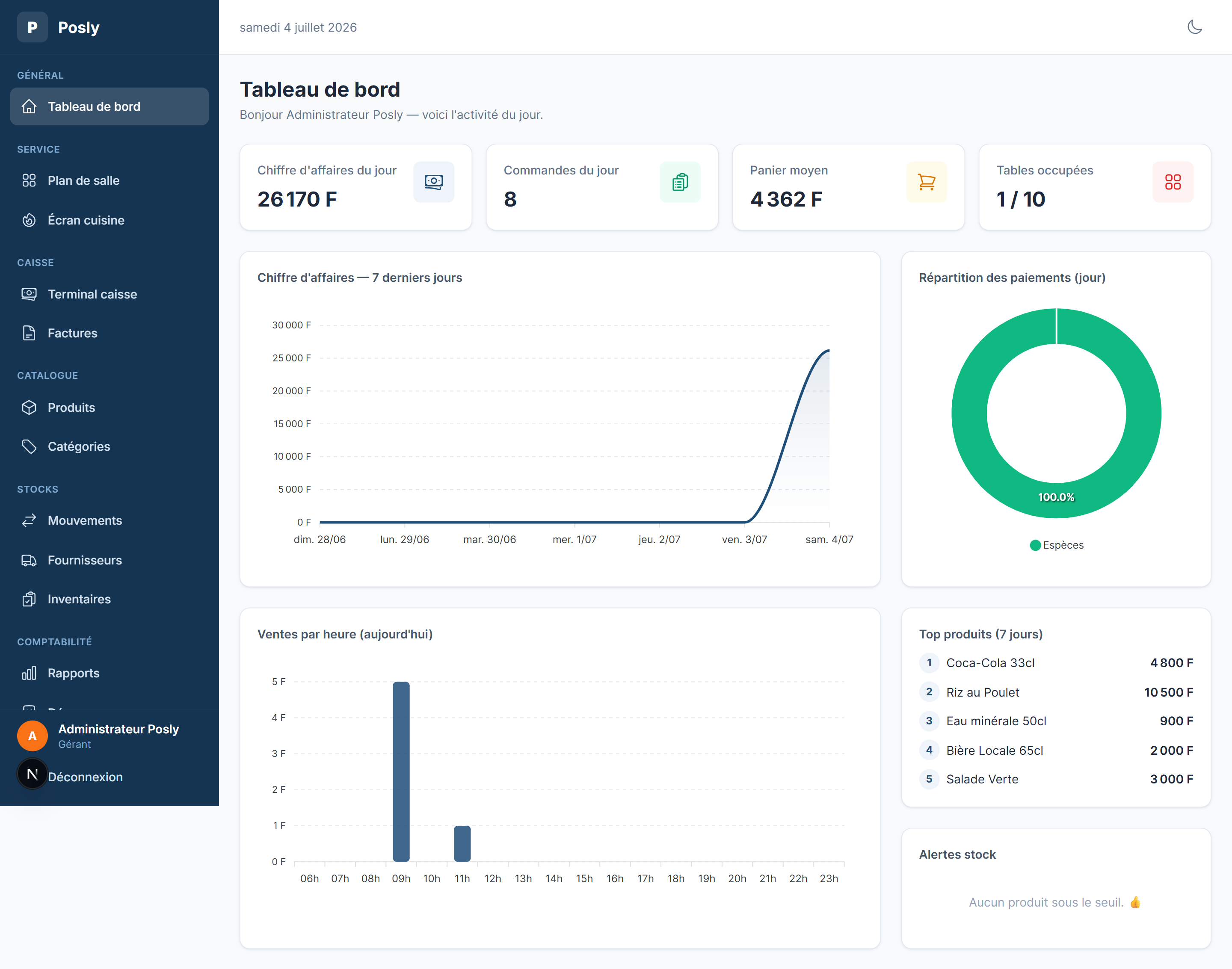The image size is (1232, 969).
Task: Open Tableau de bord in sidebar
Action: pyautogui.click(x=109, y=106)
